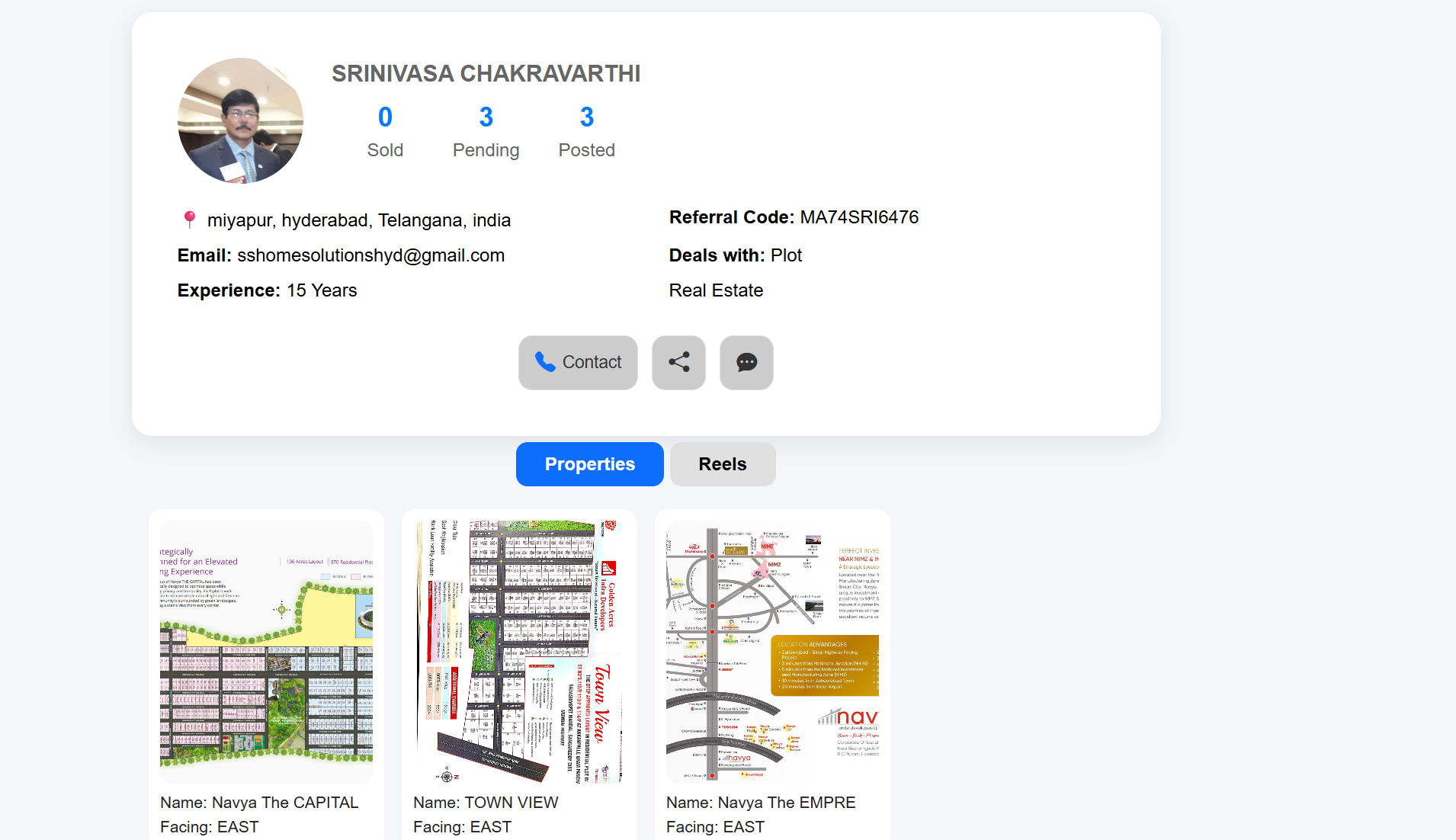1456x840 pixels.
Task: Click the red location pin icon
Action: pyautogui.click(x=190, y=220)
